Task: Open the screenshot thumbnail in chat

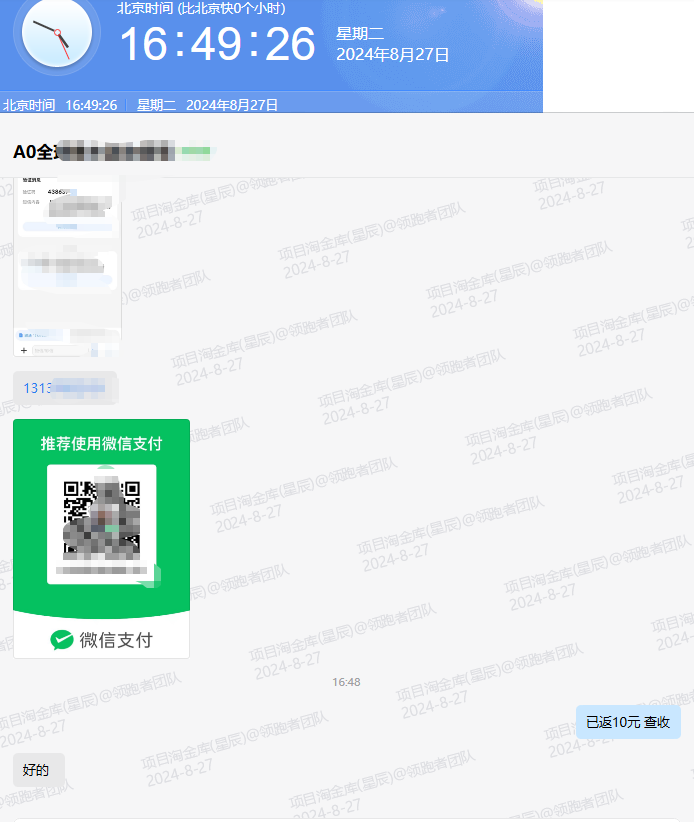Action: click(67, 265)
